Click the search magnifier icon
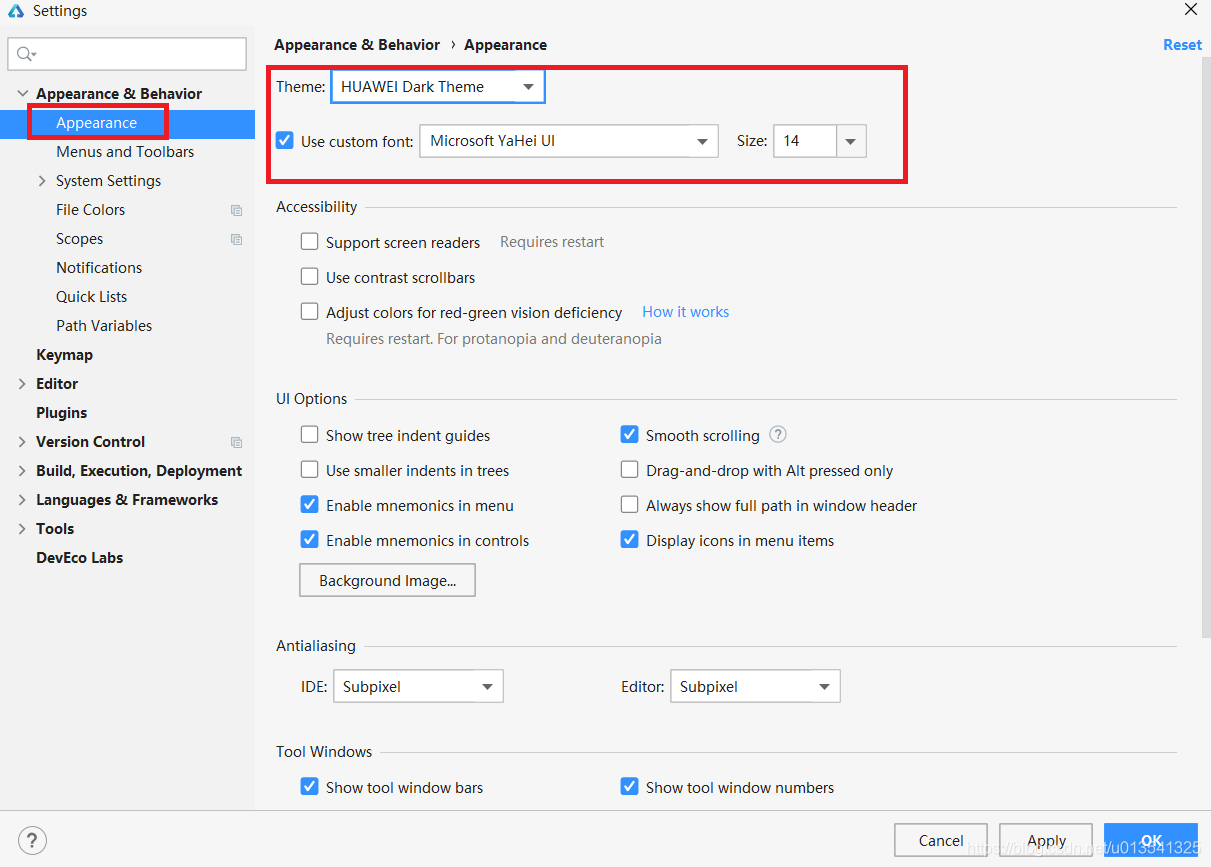 [27, 54]
